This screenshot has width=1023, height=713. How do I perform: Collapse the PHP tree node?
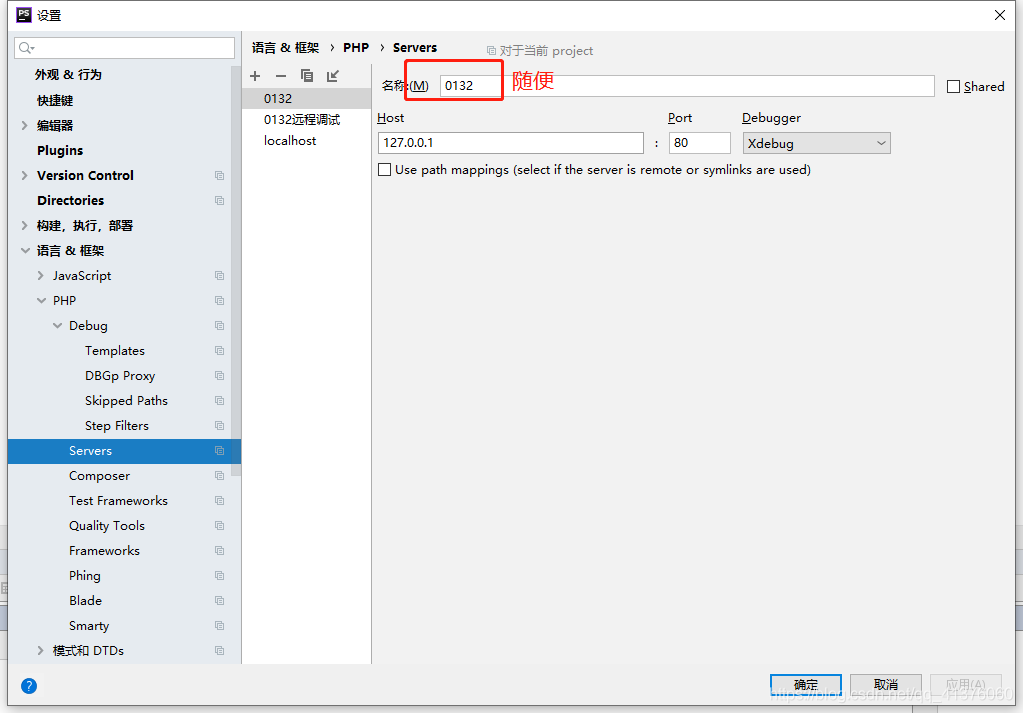coord(41,301)
